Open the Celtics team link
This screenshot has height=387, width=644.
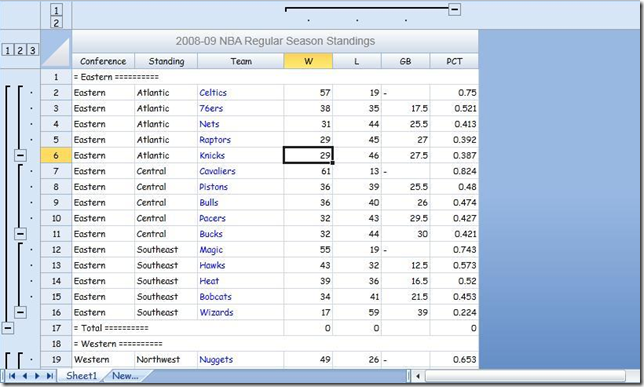coord(213,93)
